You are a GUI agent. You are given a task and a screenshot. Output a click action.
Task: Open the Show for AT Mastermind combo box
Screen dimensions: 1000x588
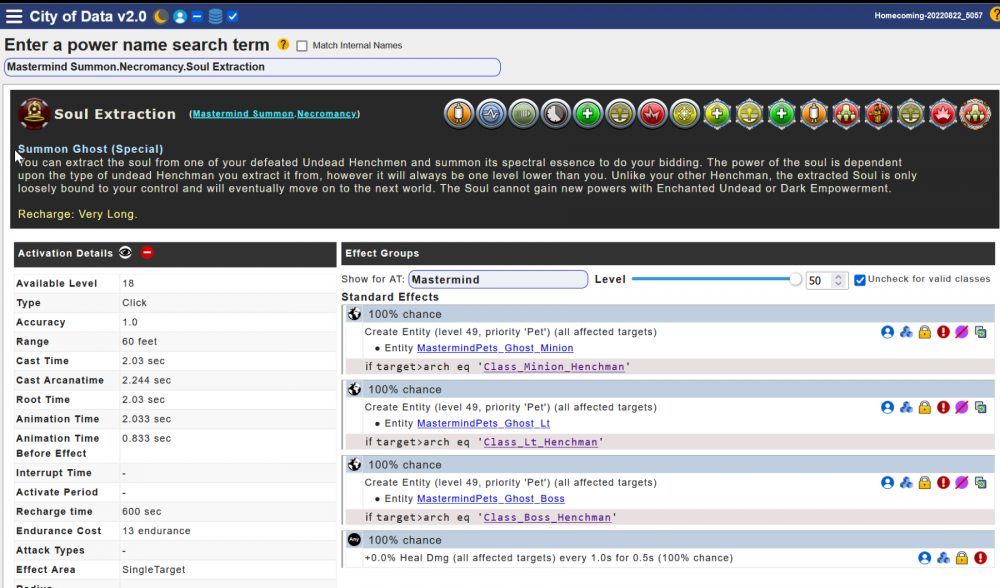pyautogui.click(x=497, y=280)
